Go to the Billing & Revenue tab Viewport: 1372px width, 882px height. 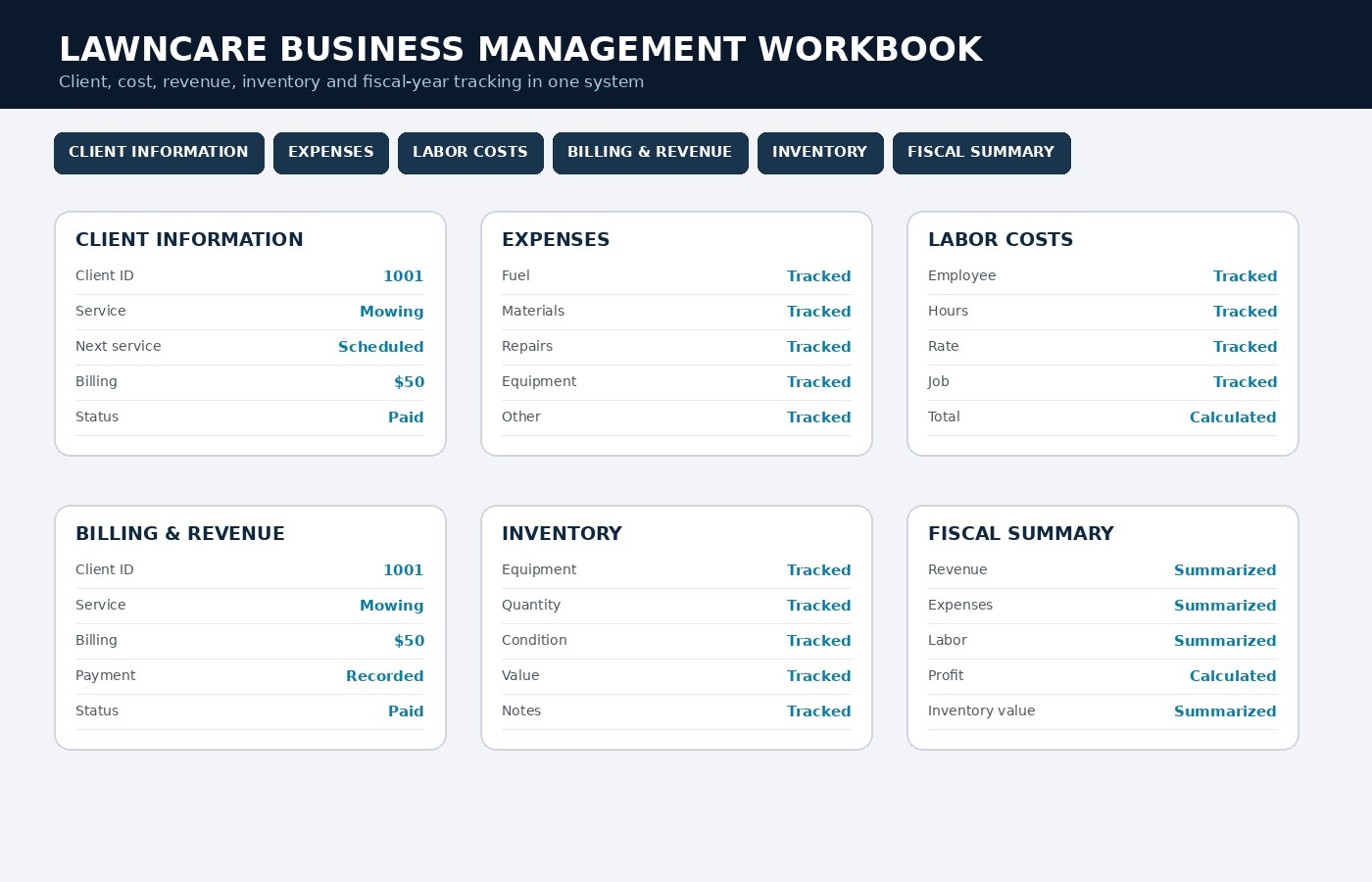pos(651,153)
